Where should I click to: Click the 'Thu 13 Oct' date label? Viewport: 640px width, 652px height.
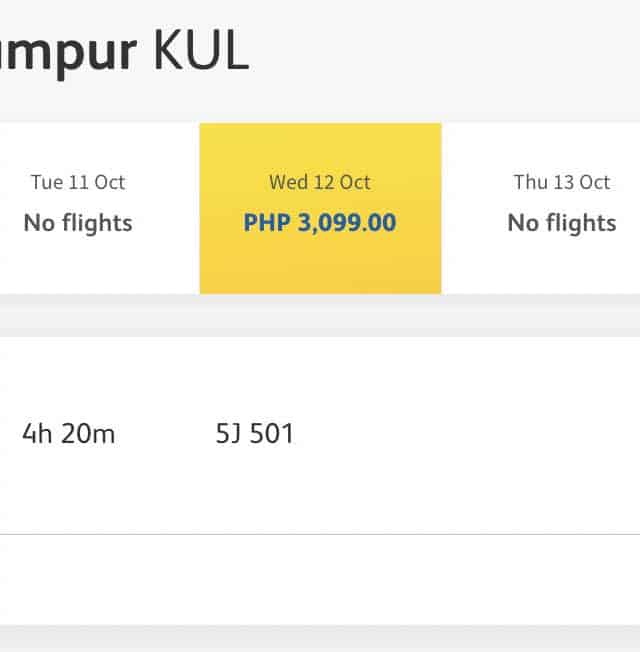pyautogui.click(x=561, y=182)
